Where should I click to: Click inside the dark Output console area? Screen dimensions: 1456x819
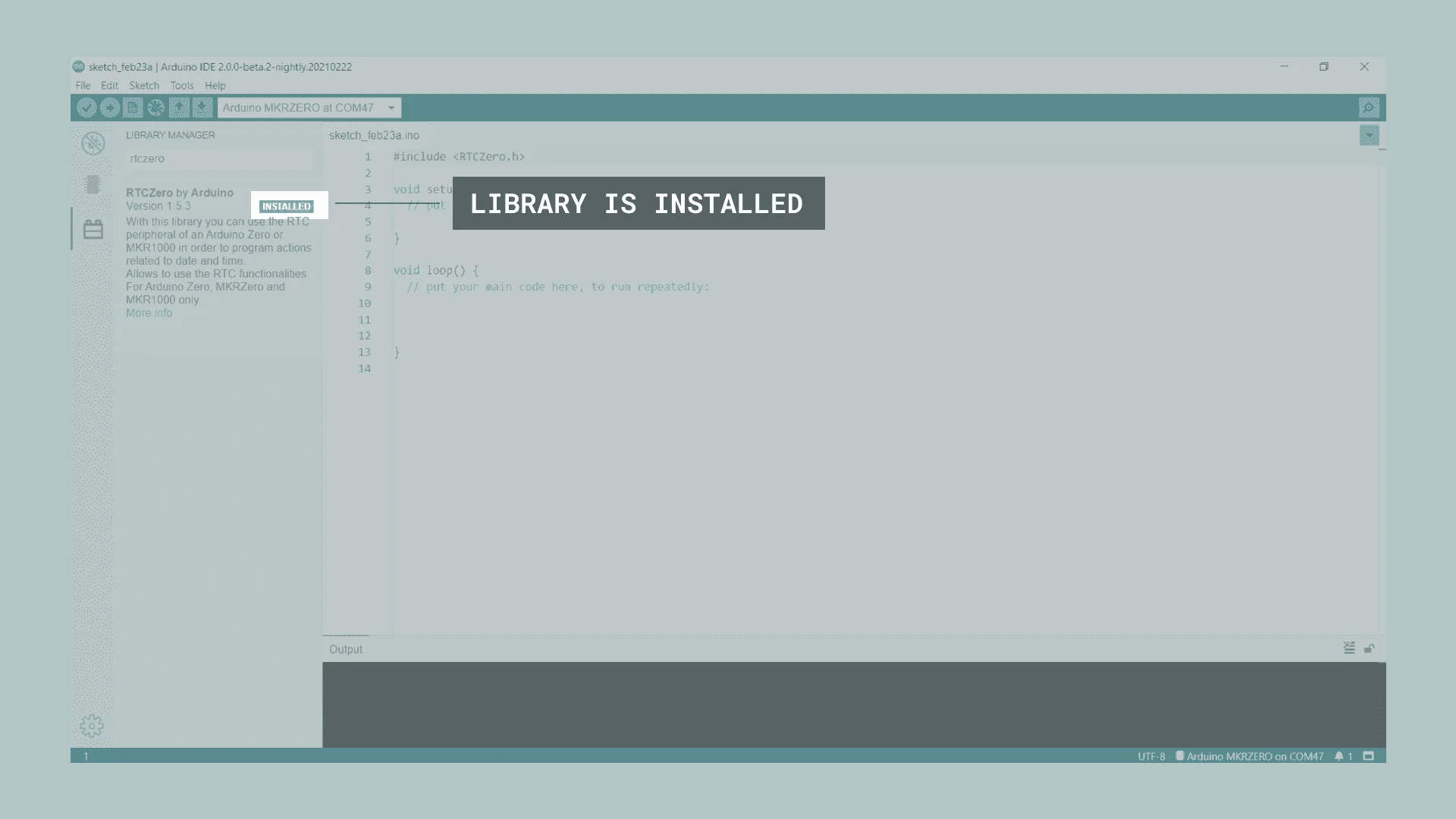[854, 704]
